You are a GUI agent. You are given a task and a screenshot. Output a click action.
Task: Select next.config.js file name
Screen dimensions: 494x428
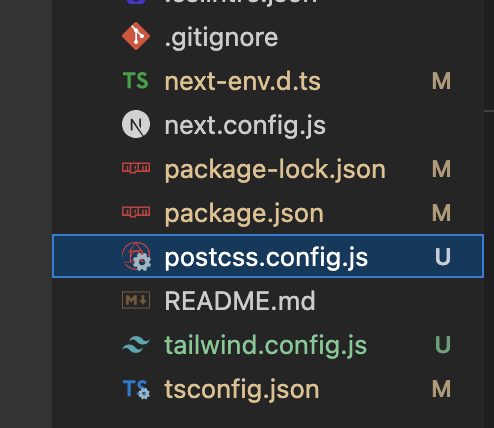coord(245,126)
